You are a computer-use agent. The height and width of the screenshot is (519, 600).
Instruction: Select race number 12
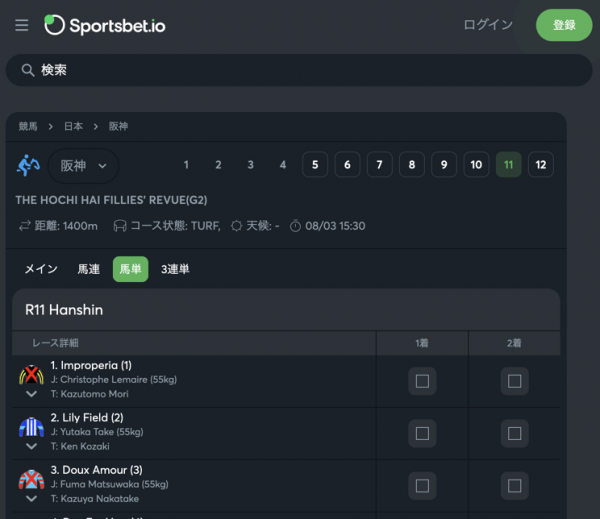pyautogui.click(x=541, y=165)
